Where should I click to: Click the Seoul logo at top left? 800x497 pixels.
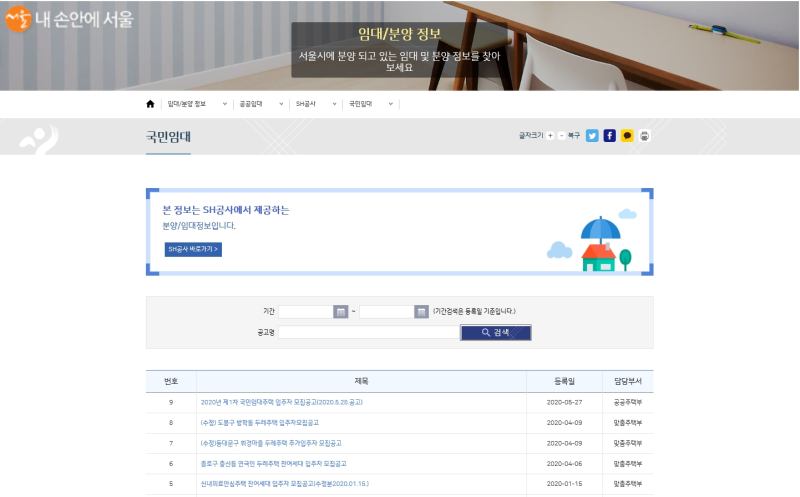pos(69,19)
